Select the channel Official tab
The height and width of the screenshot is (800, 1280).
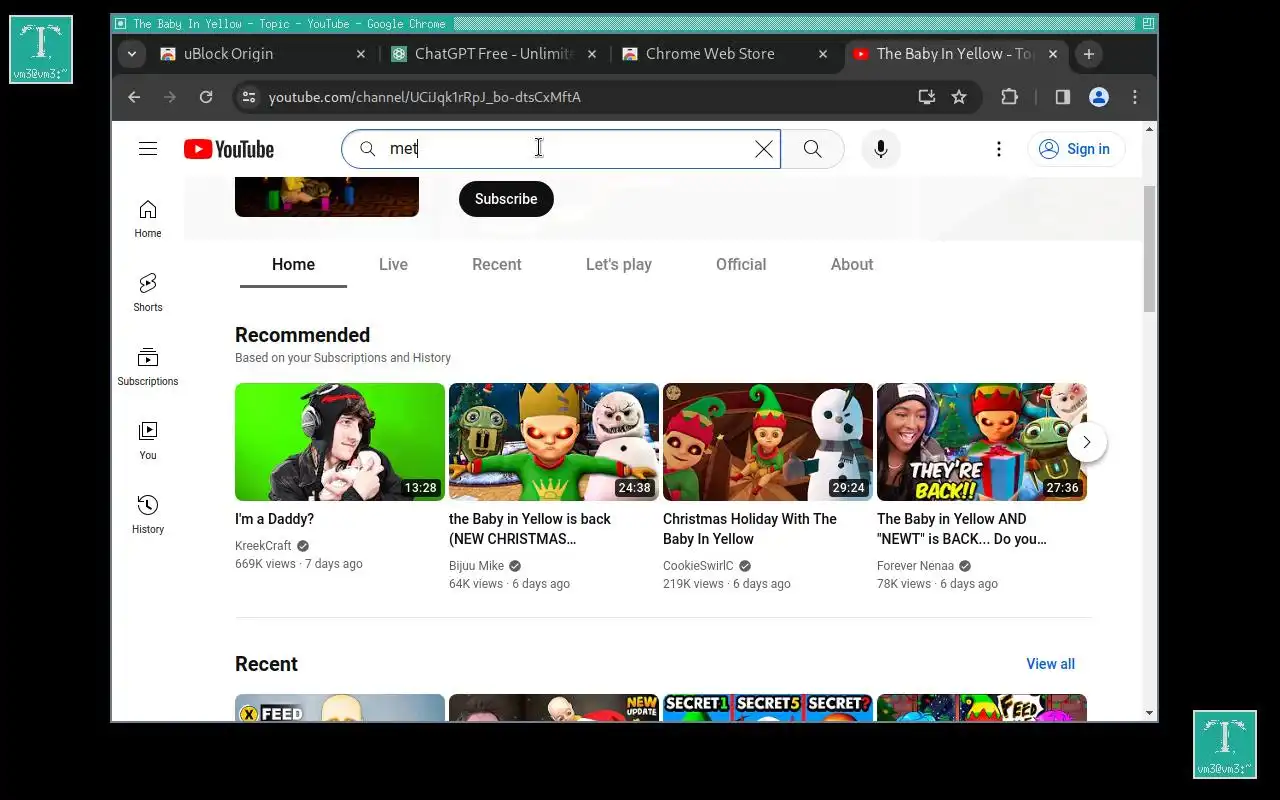(x=741, y=265)
